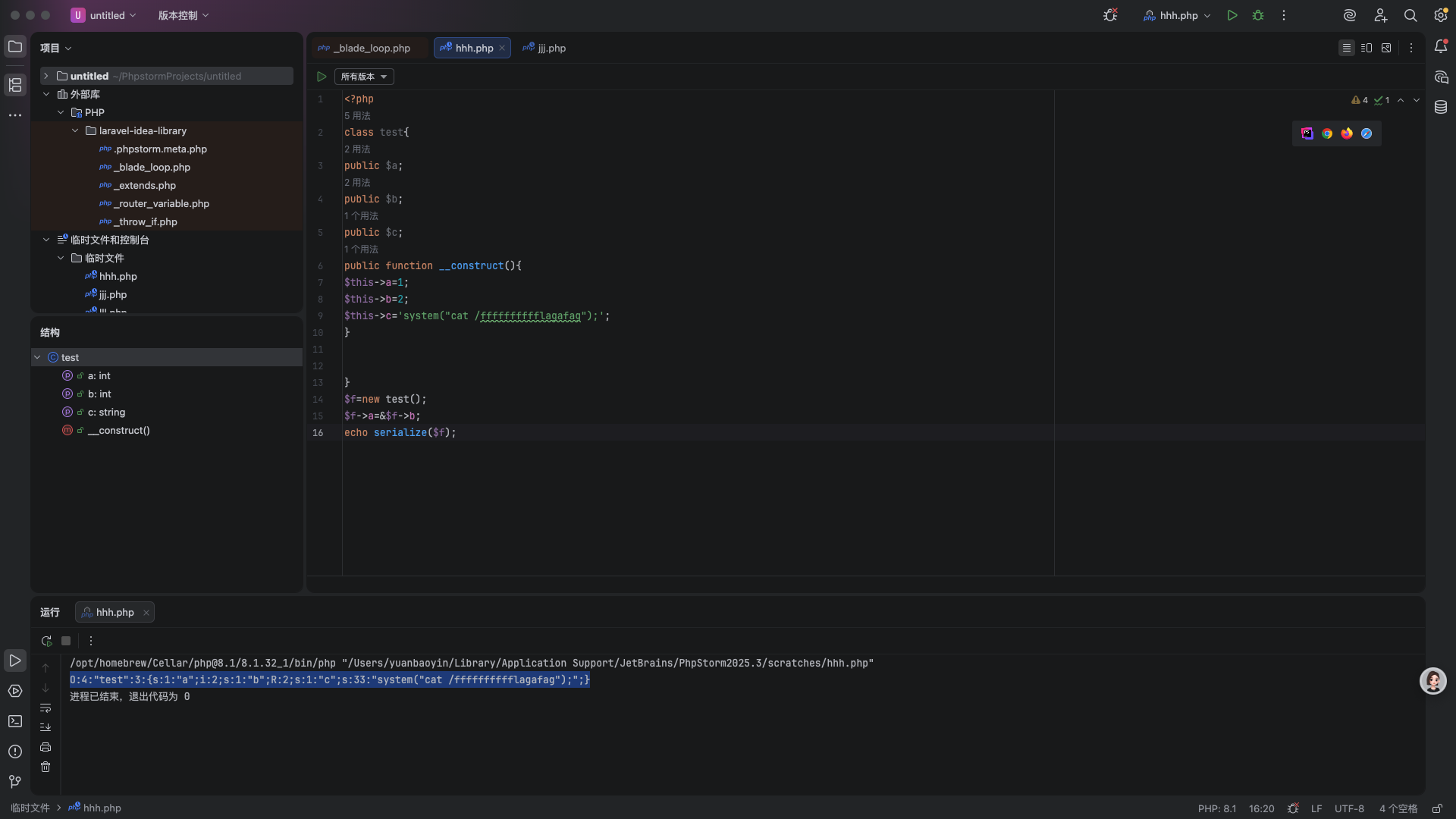
Task: Open the Notifications bell icon
Action: pyautogui.click(x=1441, y=47)
